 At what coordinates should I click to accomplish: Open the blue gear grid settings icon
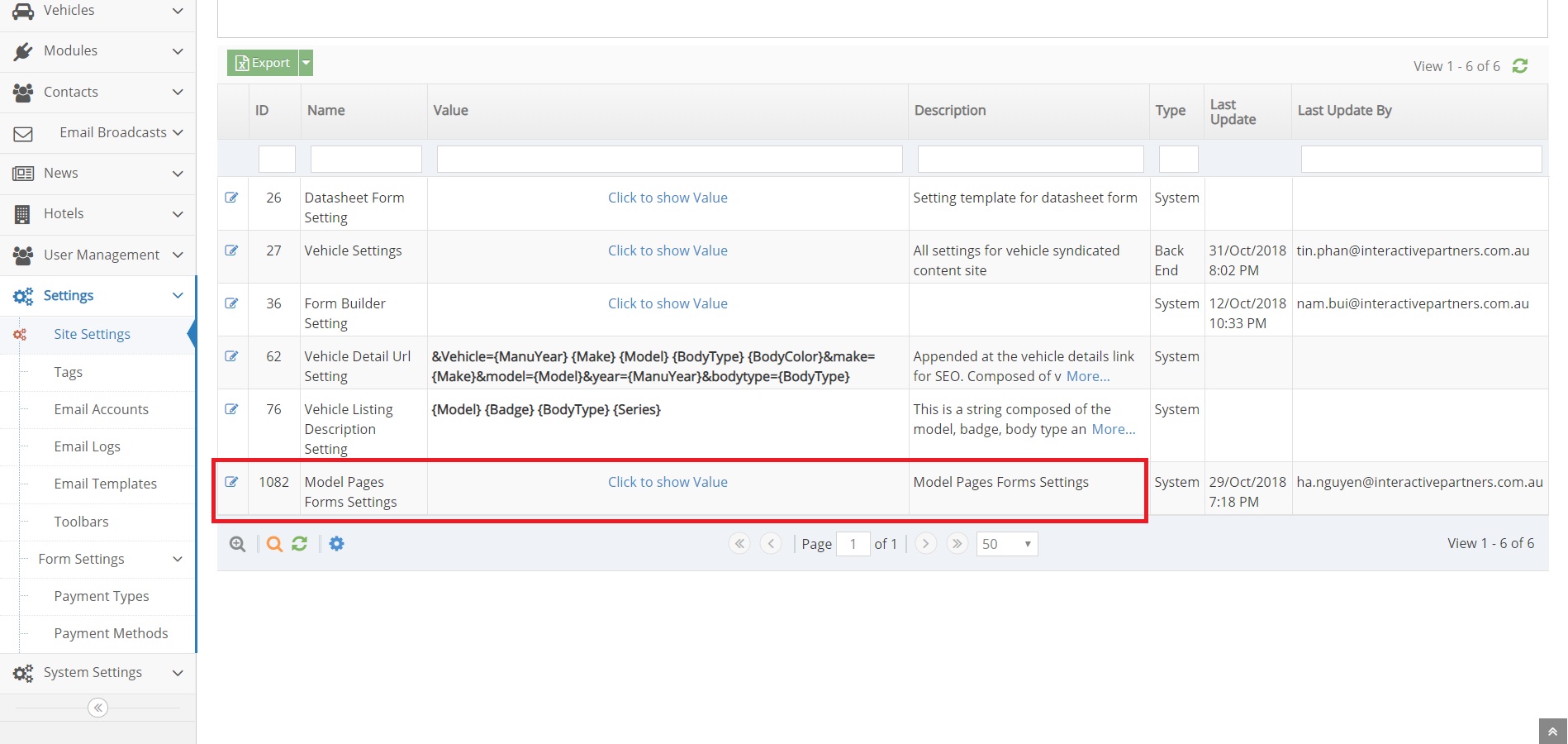pos(337,544)
